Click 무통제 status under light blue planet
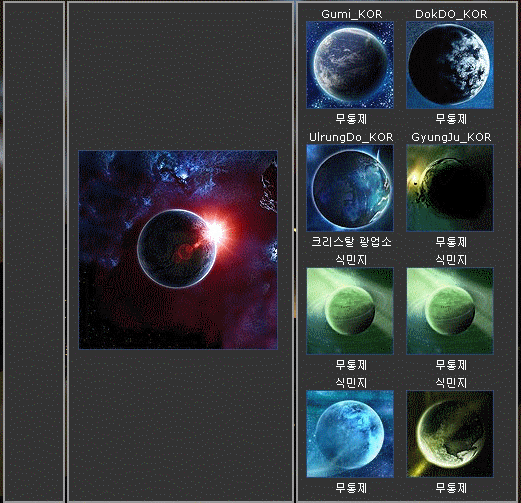This screenshot has height=503, width=521. point(351,488)
